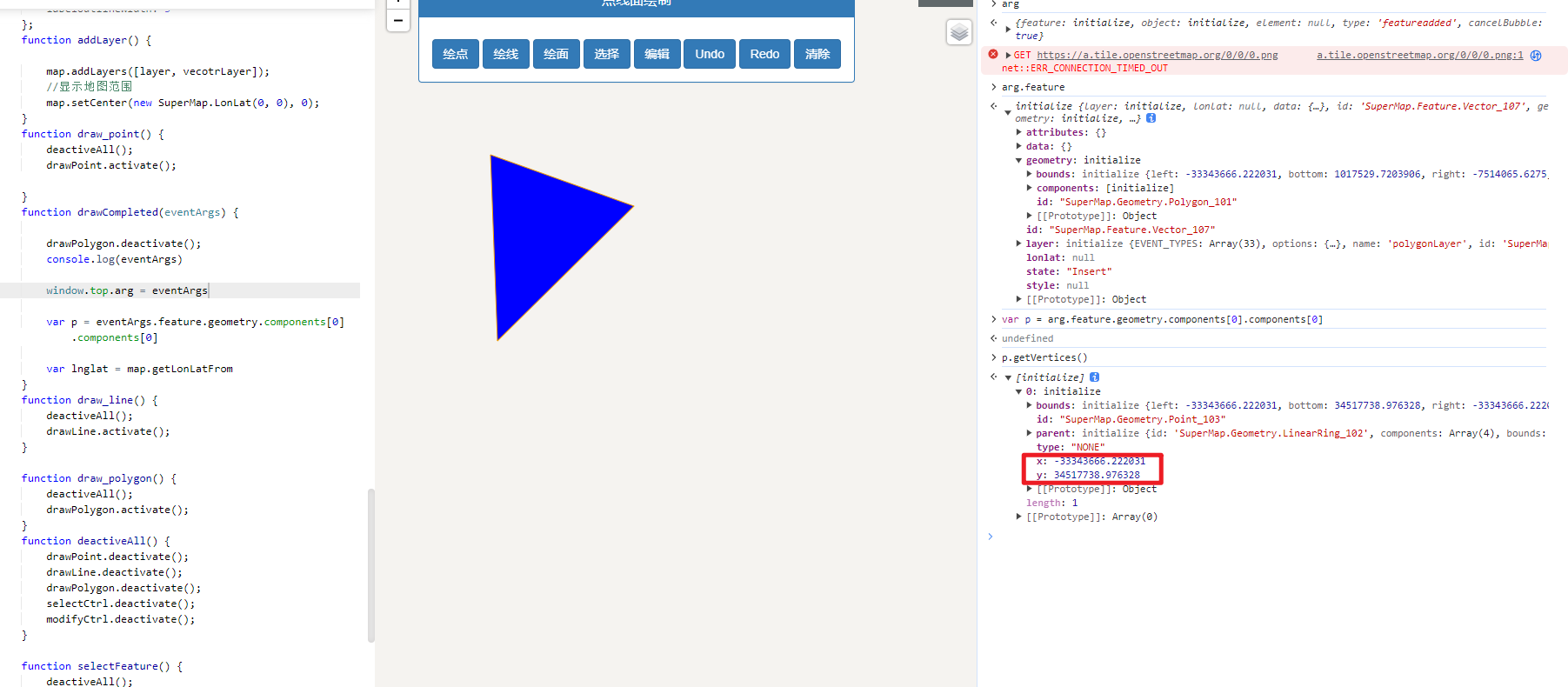Click the info icon next to [initialize]
This screenshot has width=1568, height=687.
tap(1094, 377)
